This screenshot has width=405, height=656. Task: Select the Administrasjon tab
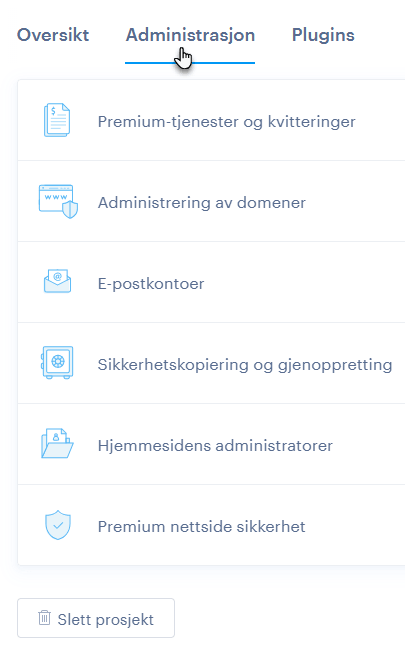[190, 35]
